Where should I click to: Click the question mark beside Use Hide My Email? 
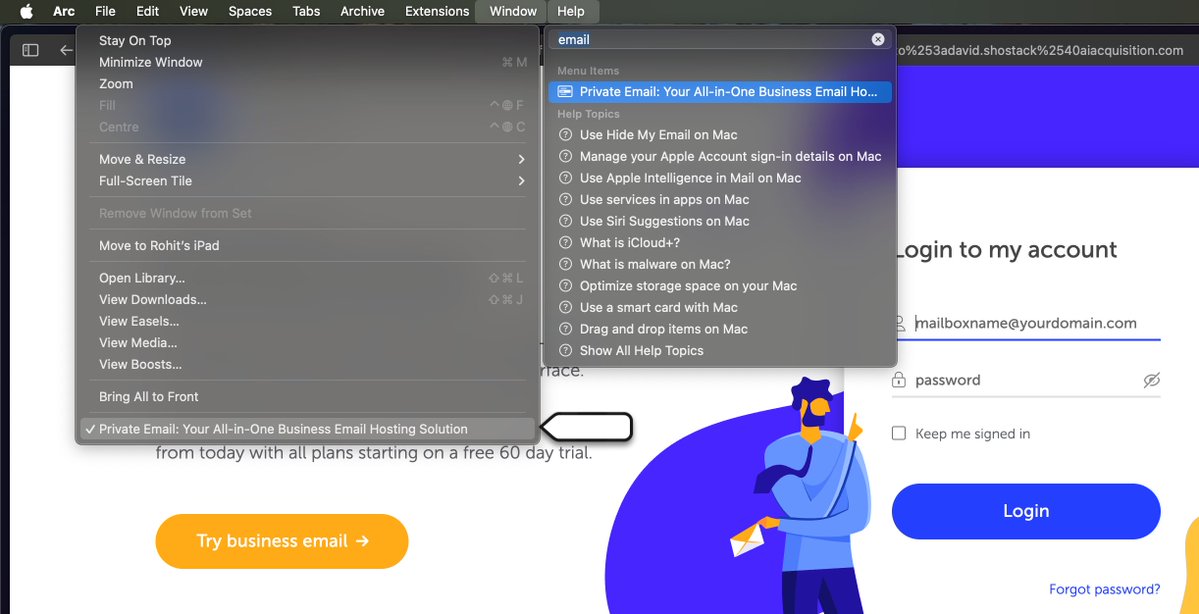[565, 135]
